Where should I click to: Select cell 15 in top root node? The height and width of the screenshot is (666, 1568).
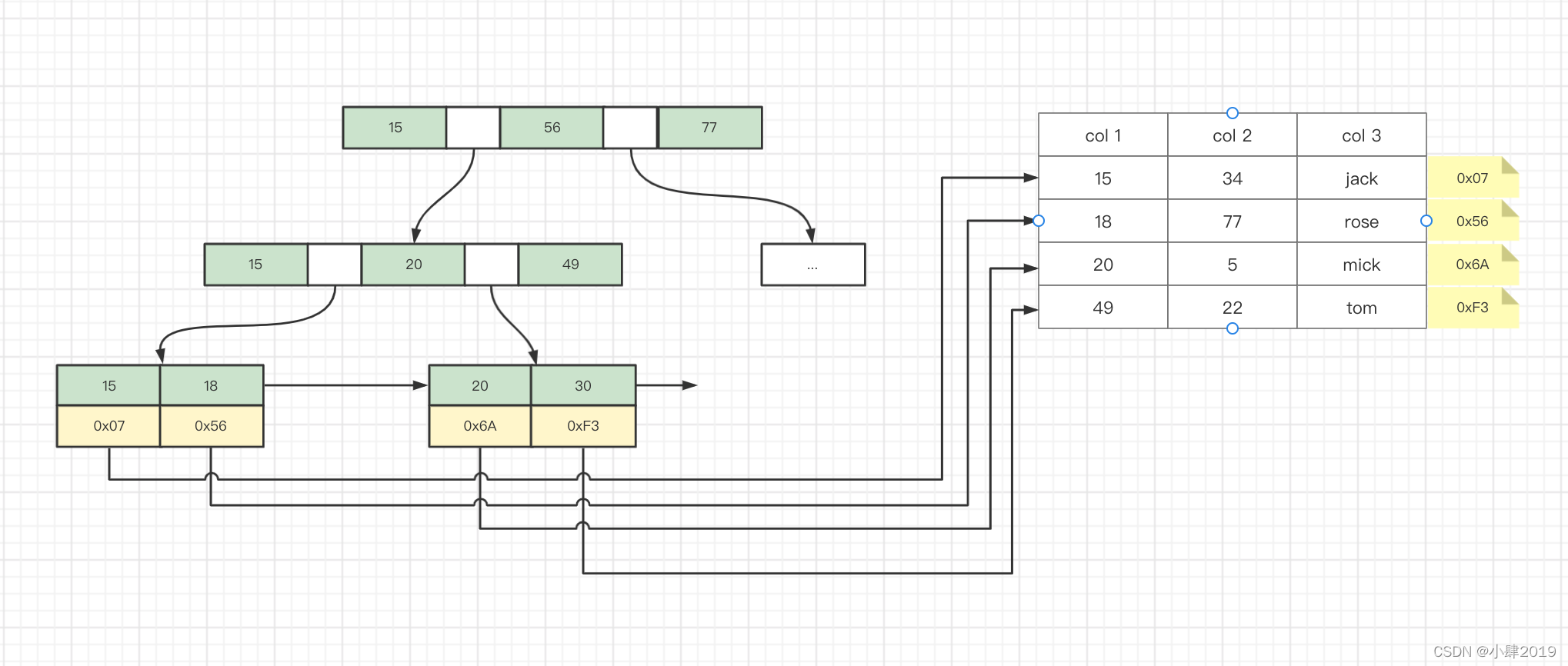coord(395,128)
